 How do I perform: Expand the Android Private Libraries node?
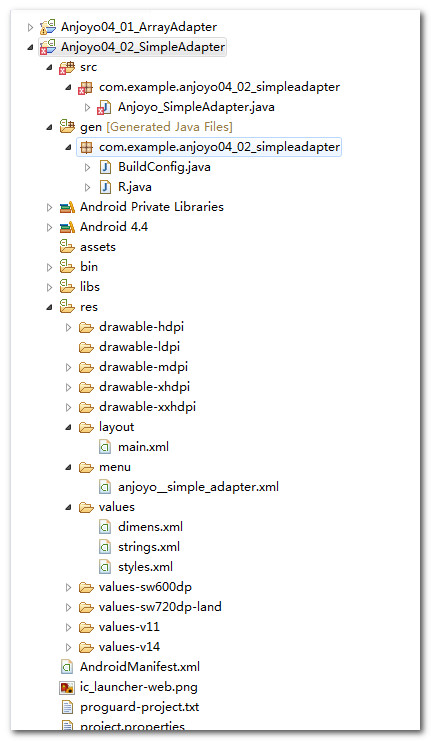tap(50, 207)
